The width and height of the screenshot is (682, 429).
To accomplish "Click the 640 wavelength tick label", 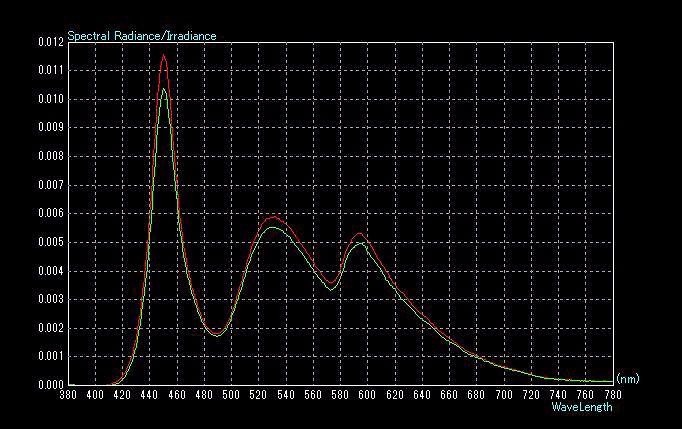I will pos(422,395).
